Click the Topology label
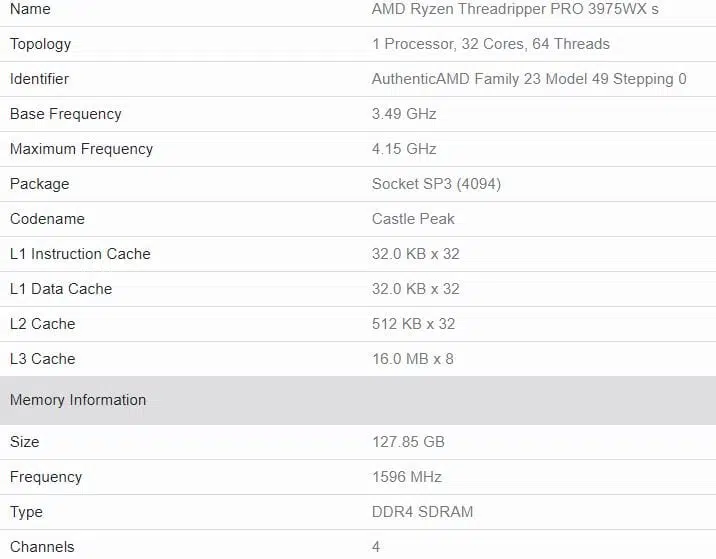The height and width of the screenshot is (559, 716). (x=40, y=44)
